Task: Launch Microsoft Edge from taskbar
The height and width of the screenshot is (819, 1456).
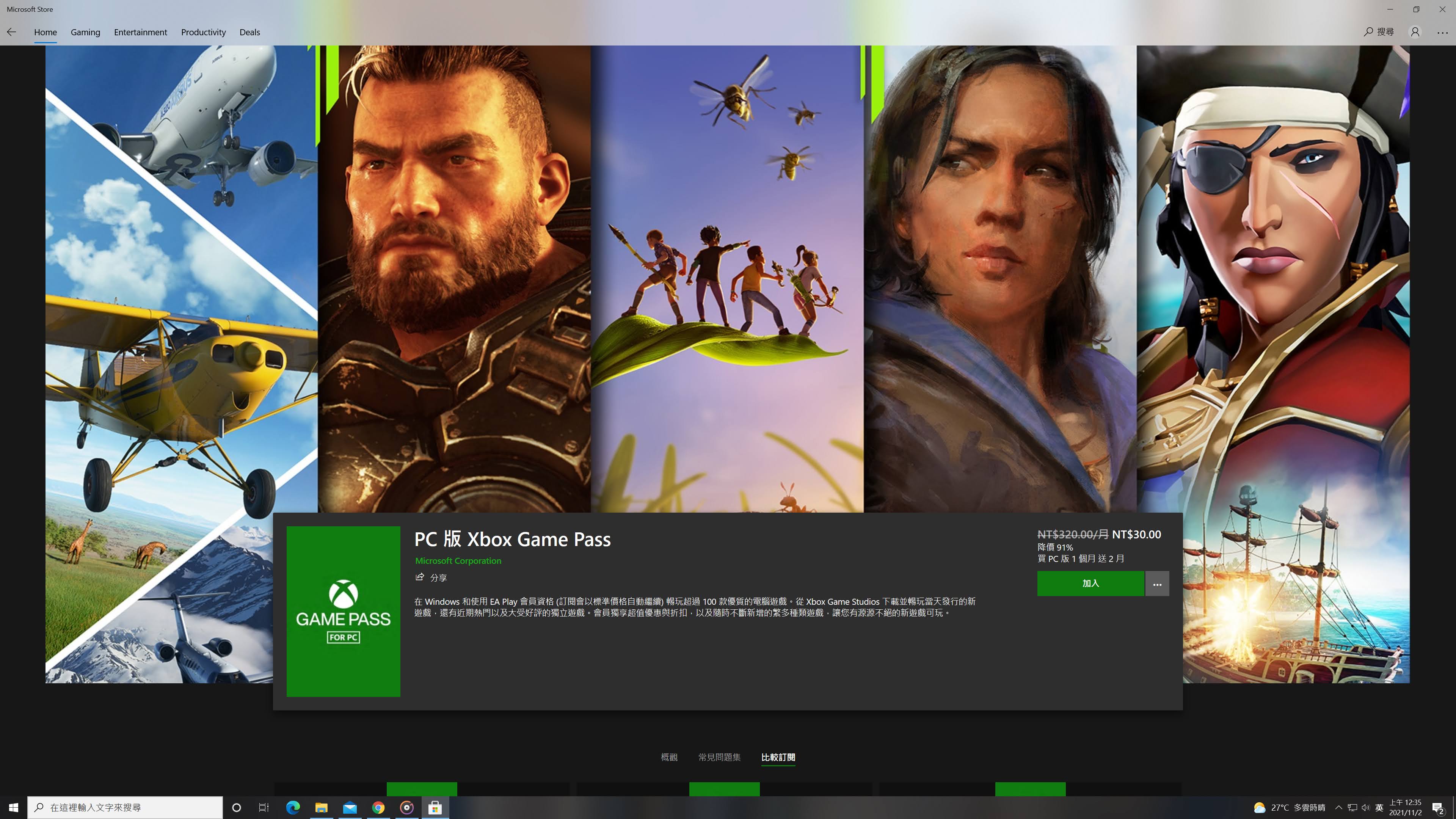Action: point(293,807)
